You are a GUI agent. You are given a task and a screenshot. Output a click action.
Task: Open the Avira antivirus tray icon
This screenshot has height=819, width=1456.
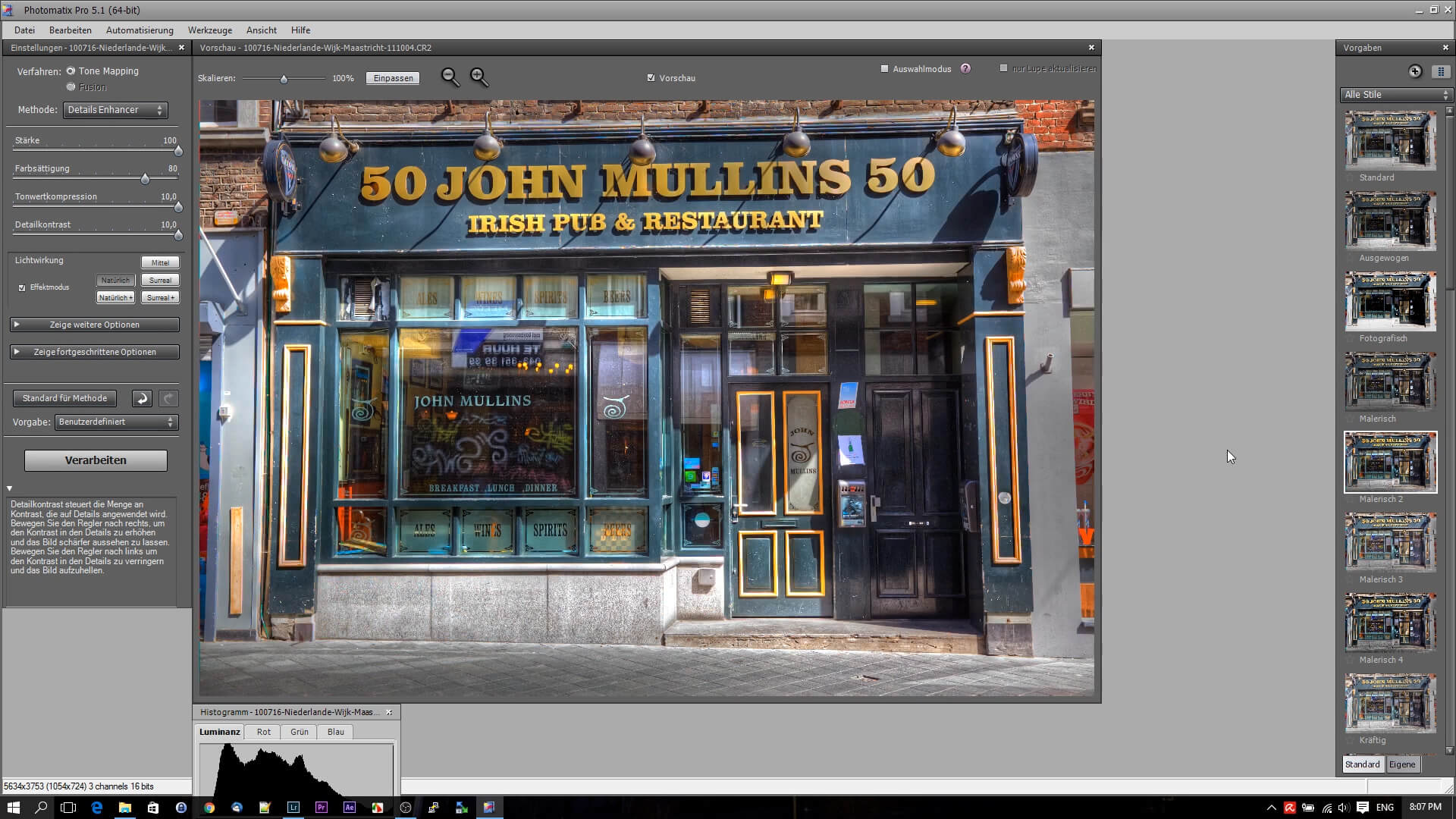pyautogui.click(x=1290, y=808)
